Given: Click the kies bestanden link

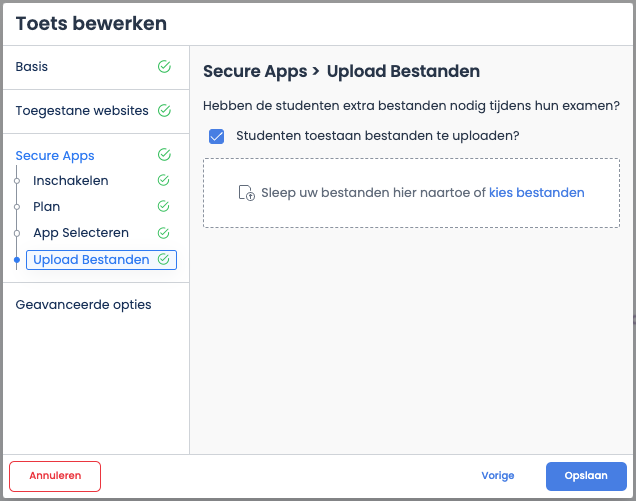Looking at the screenshot, I should pos(537,193).
